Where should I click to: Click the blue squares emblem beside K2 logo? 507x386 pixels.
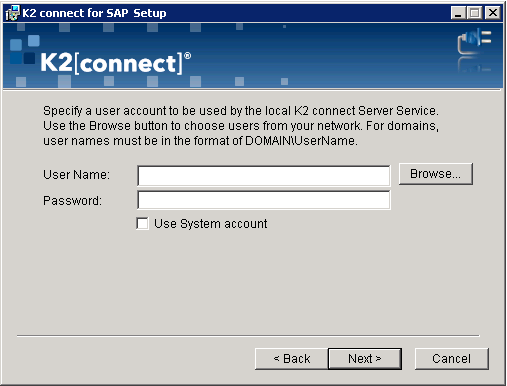pos(25,50)
